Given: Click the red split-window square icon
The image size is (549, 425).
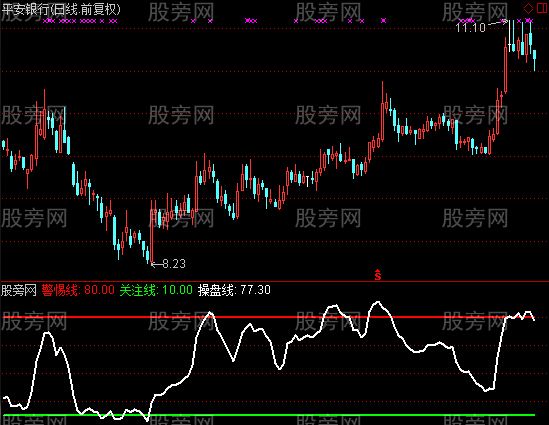Looking at the screenshot, I should pyautogui.click(x=541, y=8).
